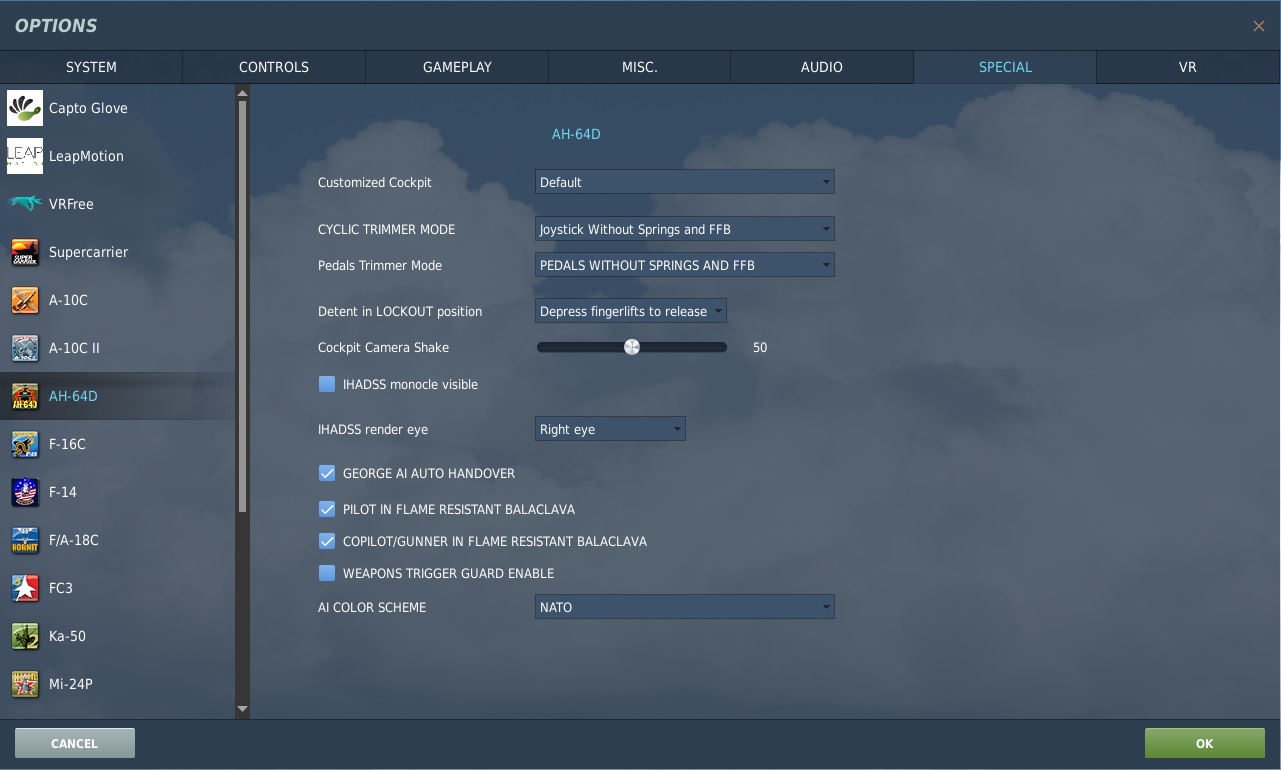Select the Mi-24P module icon
The height and width of the screenshot is (770, 1281).
click(25, 684)
